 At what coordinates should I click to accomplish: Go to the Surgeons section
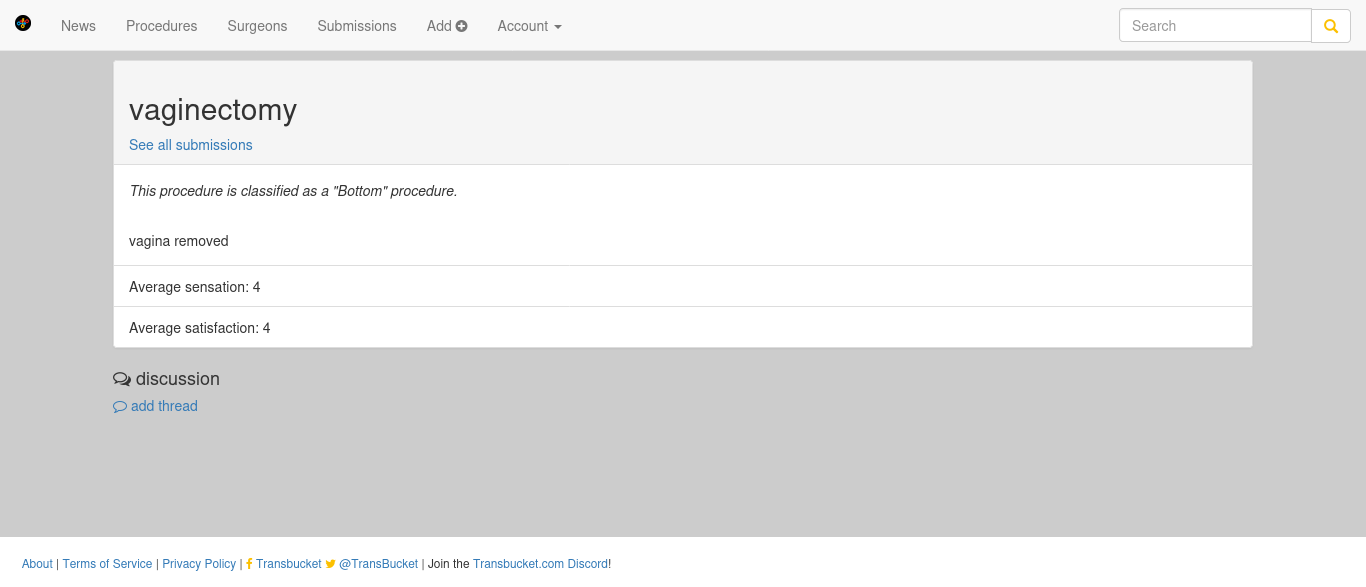coord(257,26)
